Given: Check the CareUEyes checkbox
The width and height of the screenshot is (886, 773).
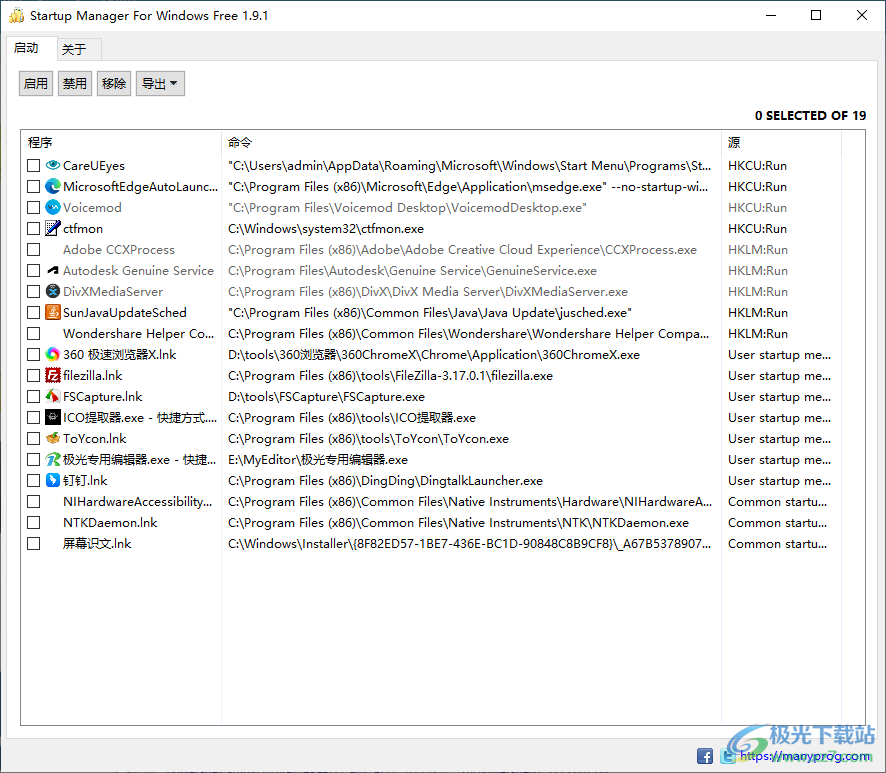Looking at the screenshot, I should [x=34, y=166].
